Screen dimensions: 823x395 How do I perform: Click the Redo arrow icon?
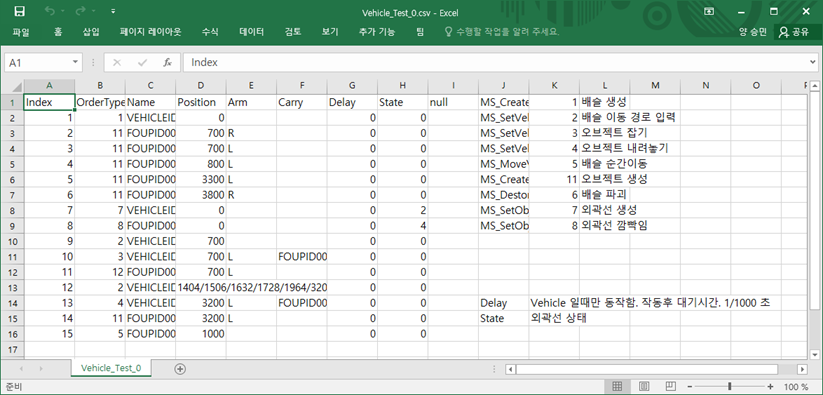tap(80, 11)
